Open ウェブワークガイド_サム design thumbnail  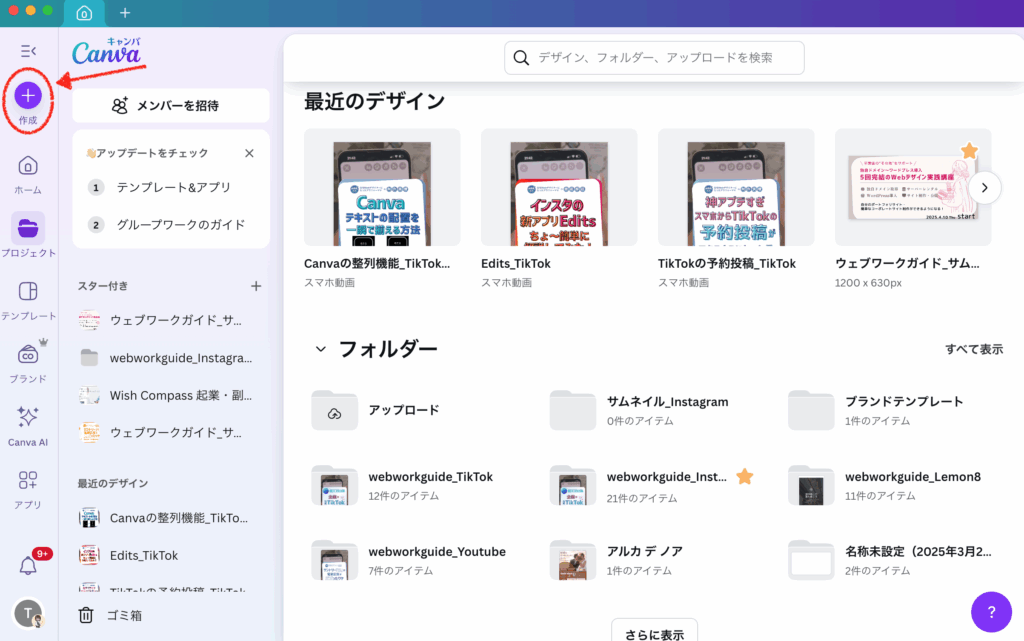pos(913,187)
